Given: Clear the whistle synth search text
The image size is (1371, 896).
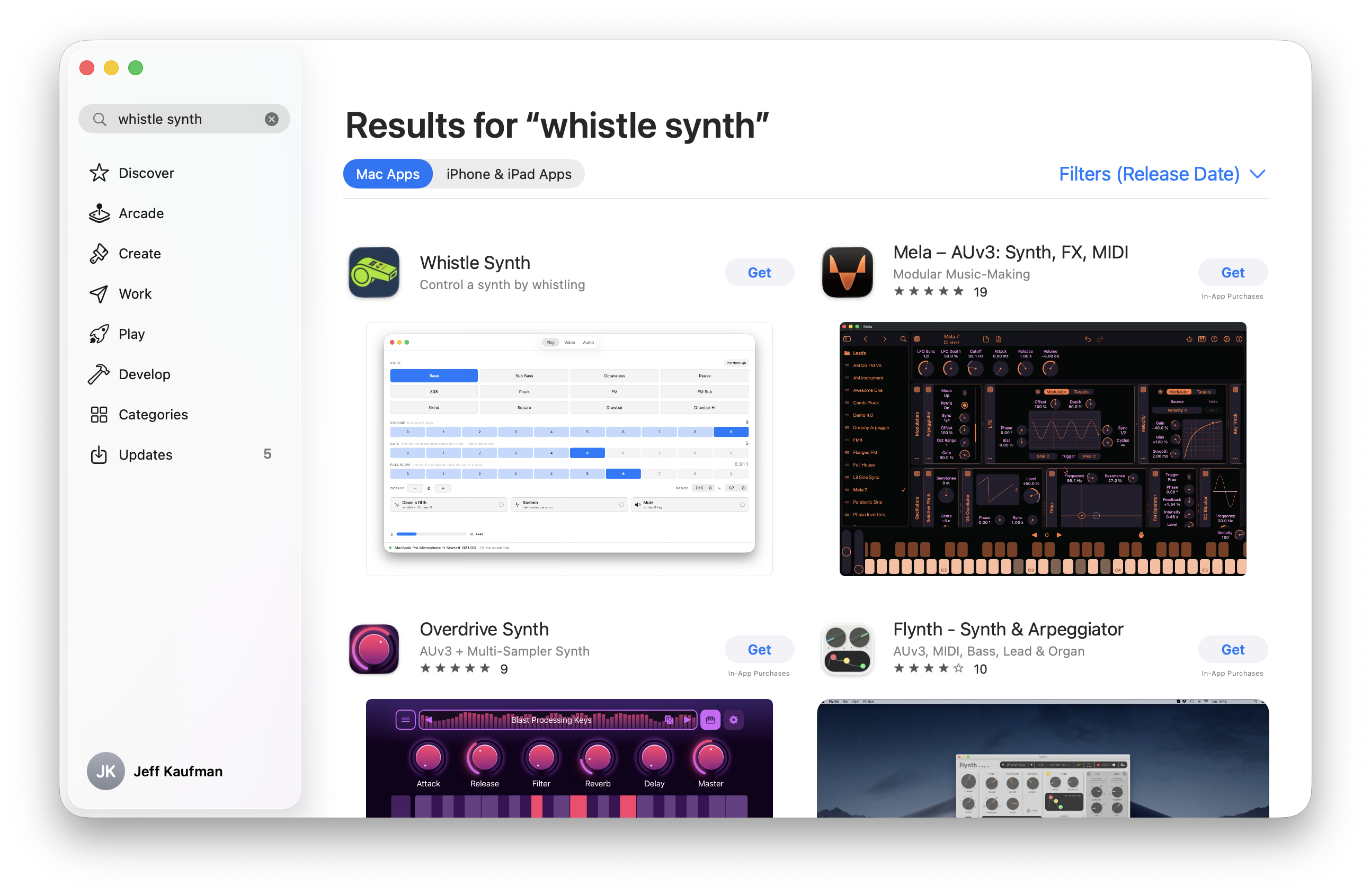Looking at the screenshot, I should [x=272, y=119].
